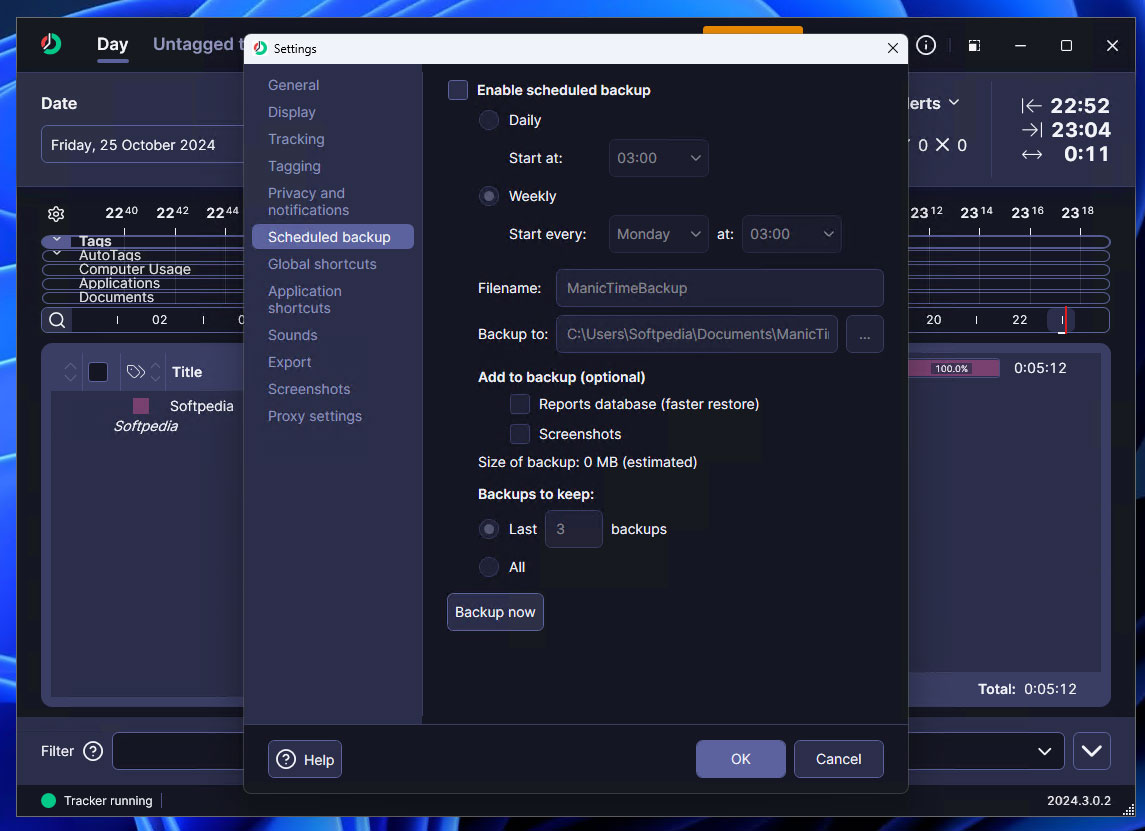1145x831 pixels.
Task: Click the Filename input field
Action: [719, 288]
